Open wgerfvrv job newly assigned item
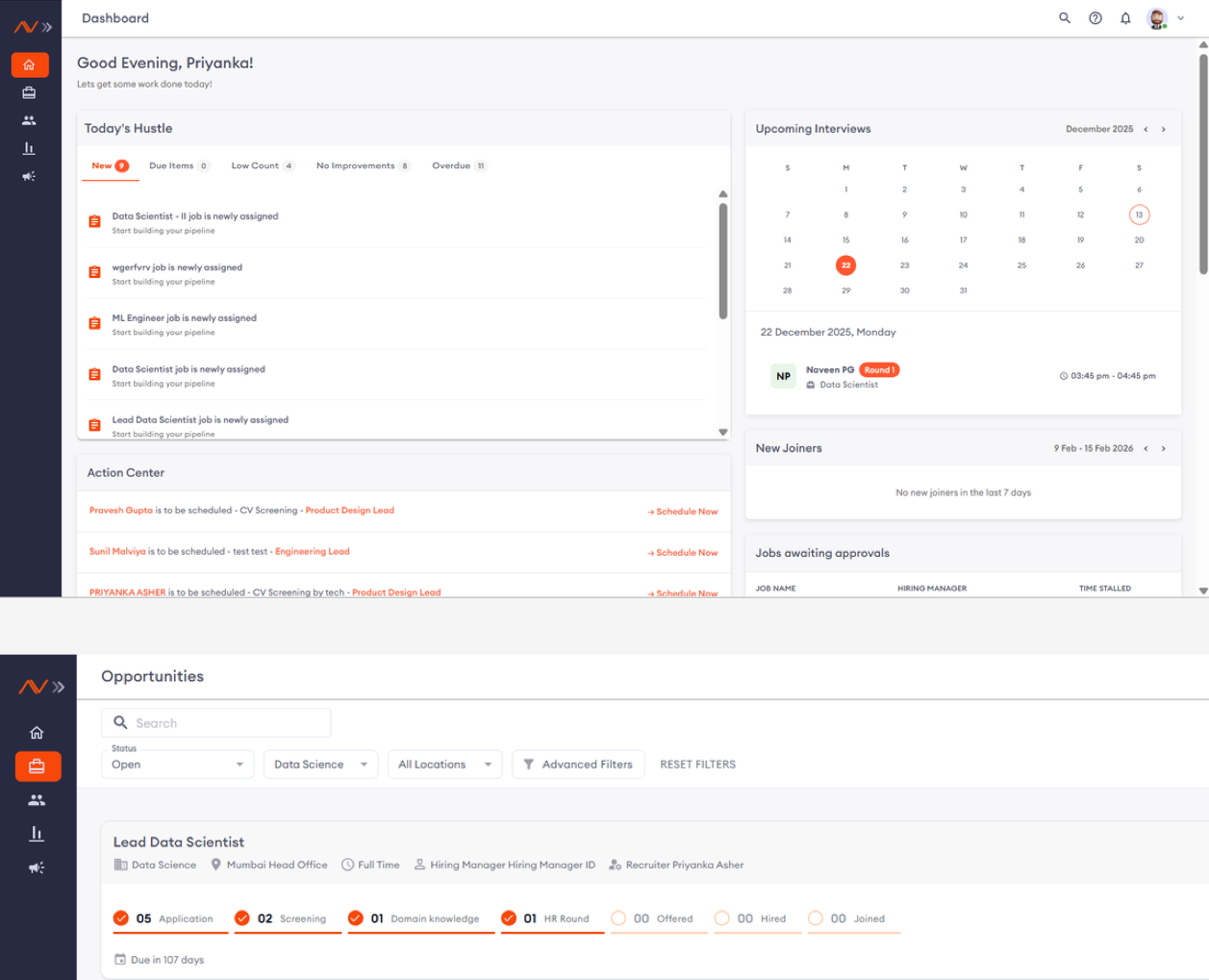 tap(396, 274)
